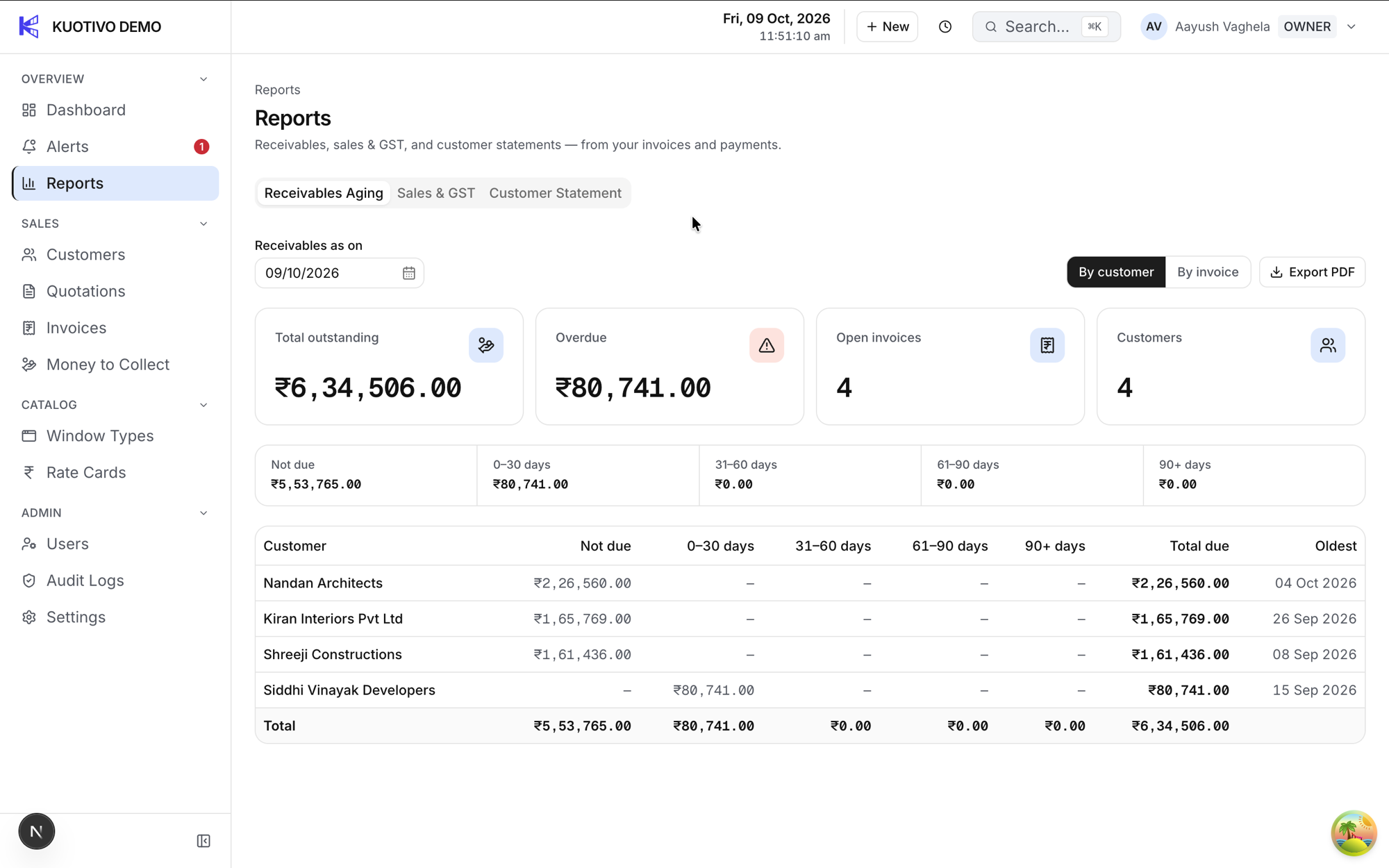Screen dimensions: 1389x868
Task: Switch view to By invoice
Action: click(1208, 272)
